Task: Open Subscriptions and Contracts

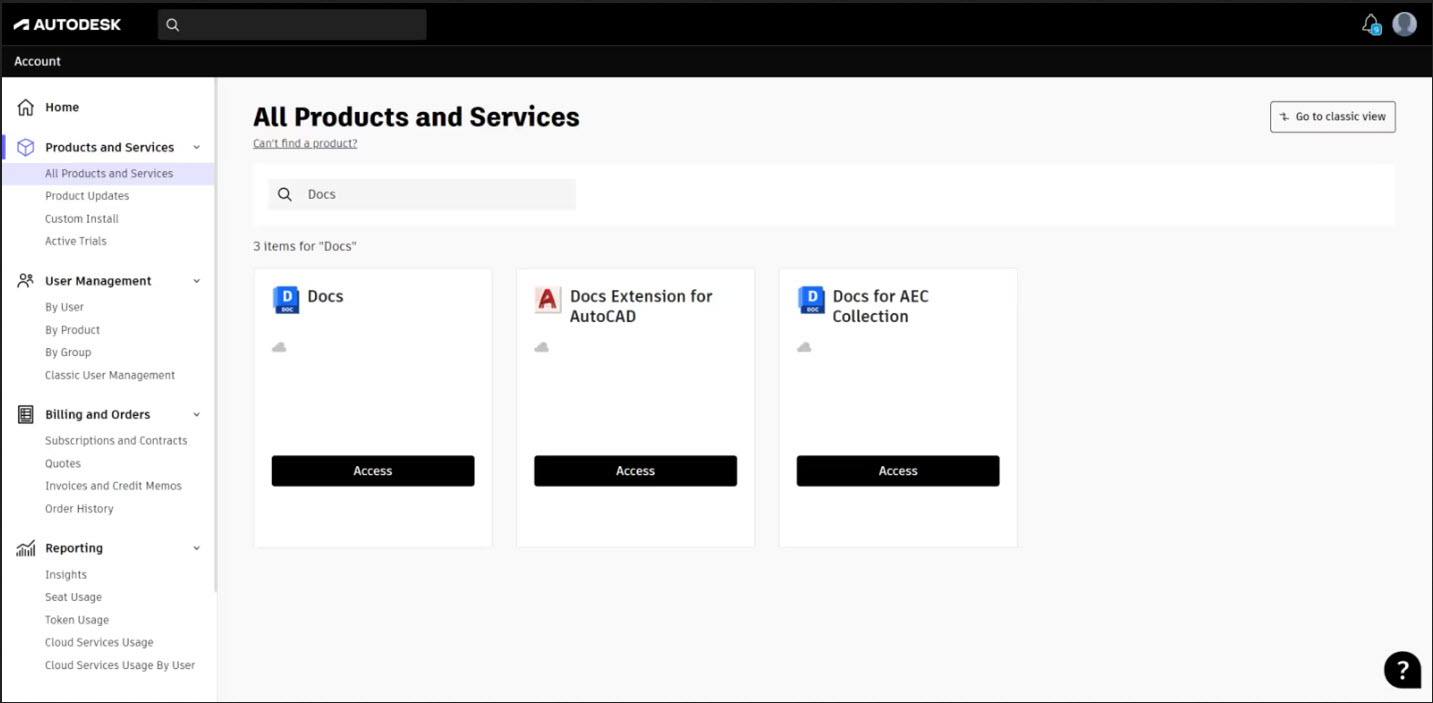Action: click(x=116, y=441)
